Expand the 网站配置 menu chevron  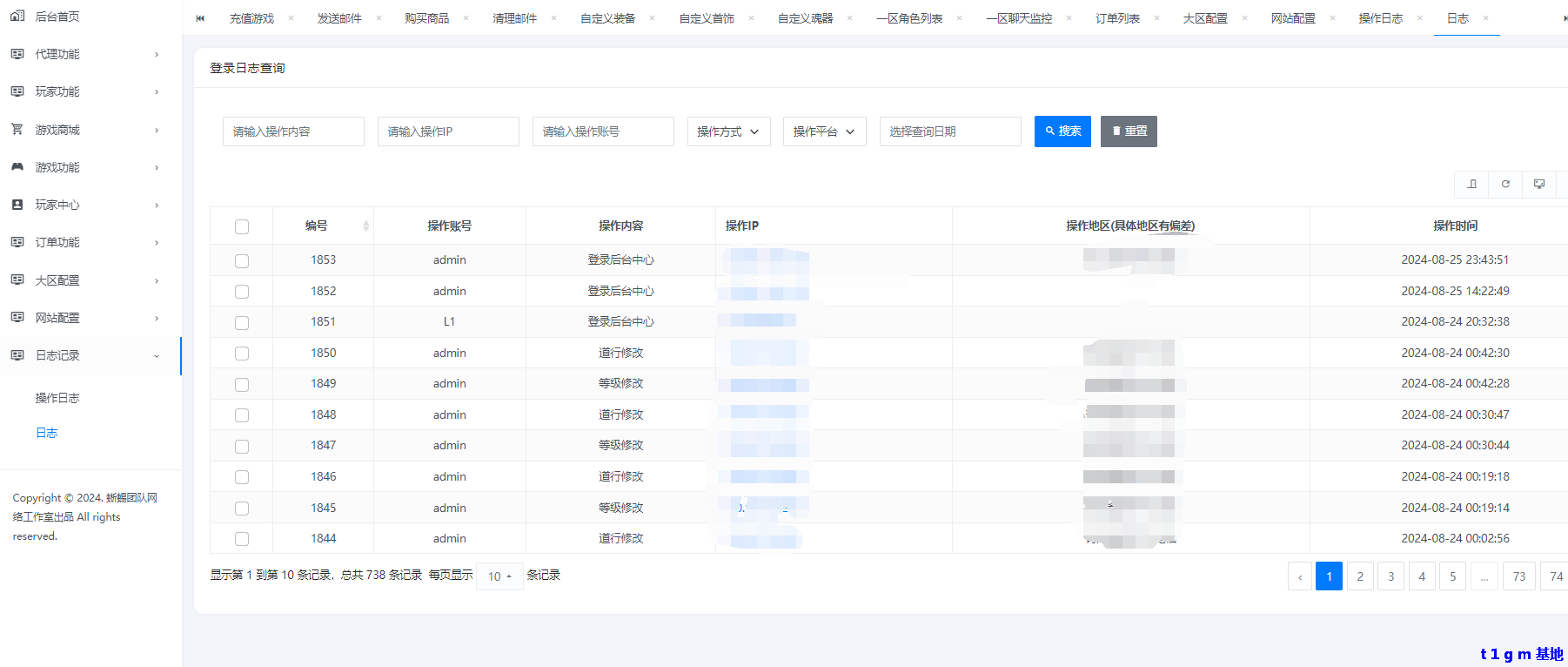point(157,318)
